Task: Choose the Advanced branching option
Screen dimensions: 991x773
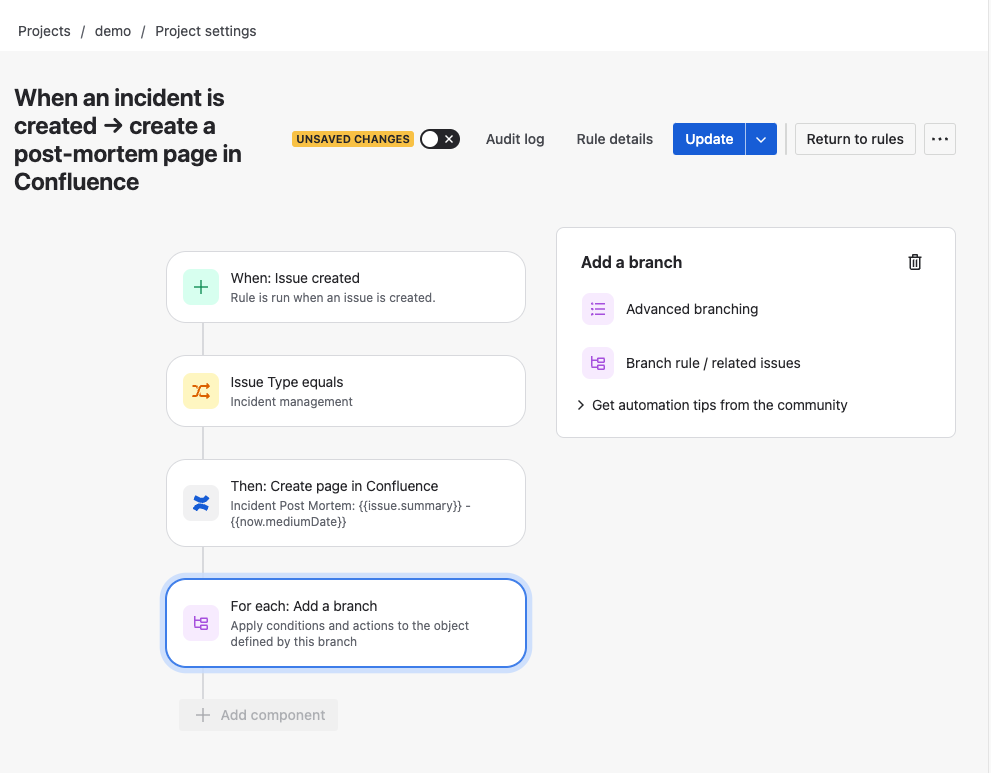Action: (x=670, y=309)
